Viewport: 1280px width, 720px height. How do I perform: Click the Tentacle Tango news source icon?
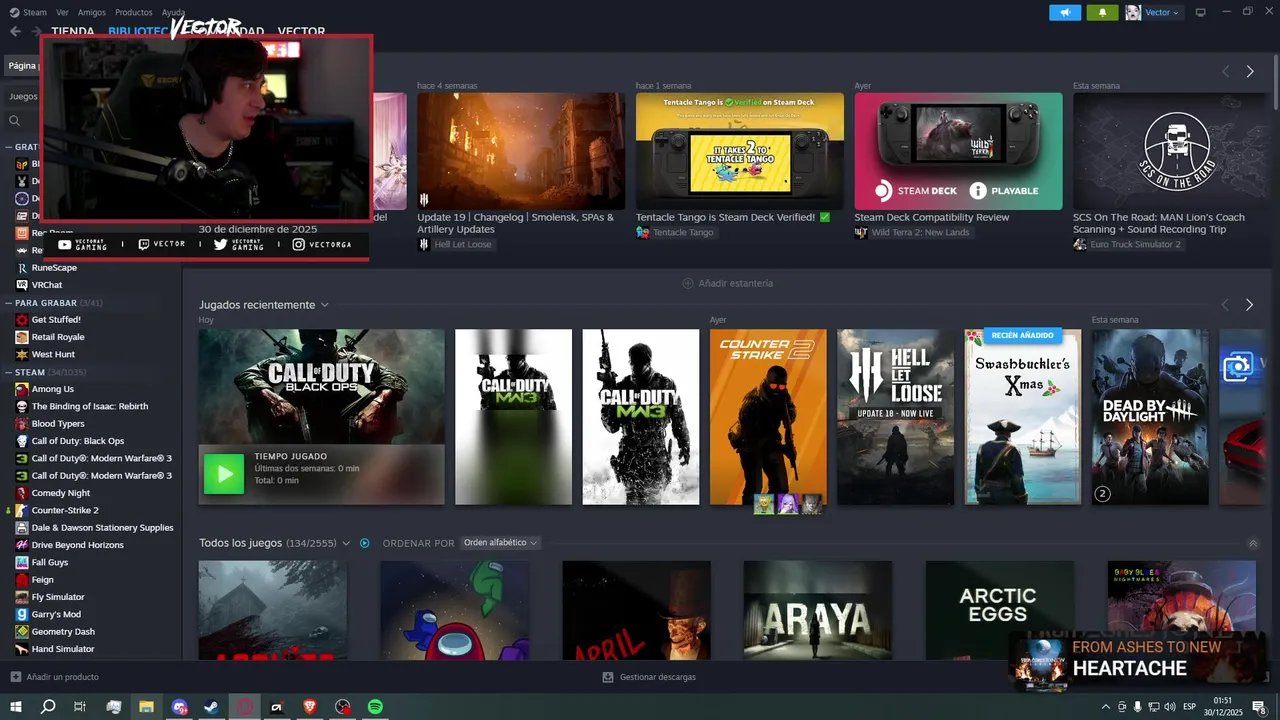(x=642, y=232)
